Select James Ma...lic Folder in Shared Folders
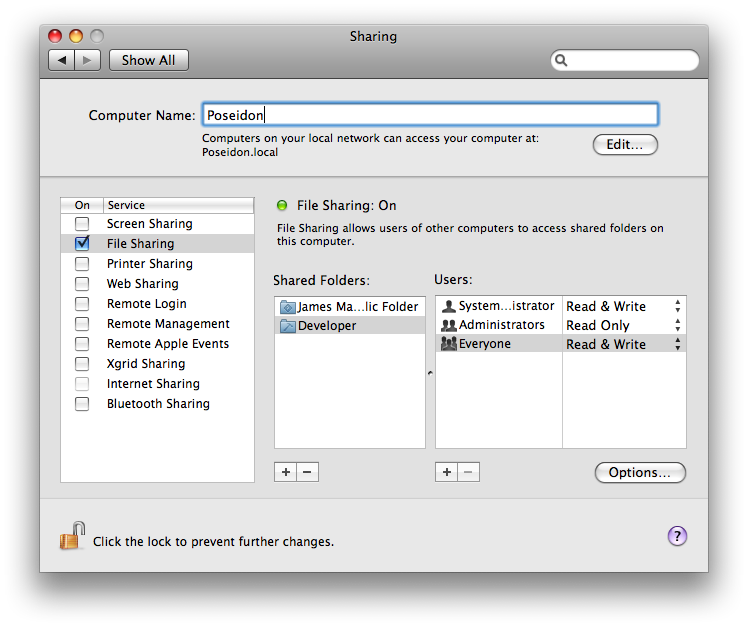748x627 pixels. pos(350,306)
